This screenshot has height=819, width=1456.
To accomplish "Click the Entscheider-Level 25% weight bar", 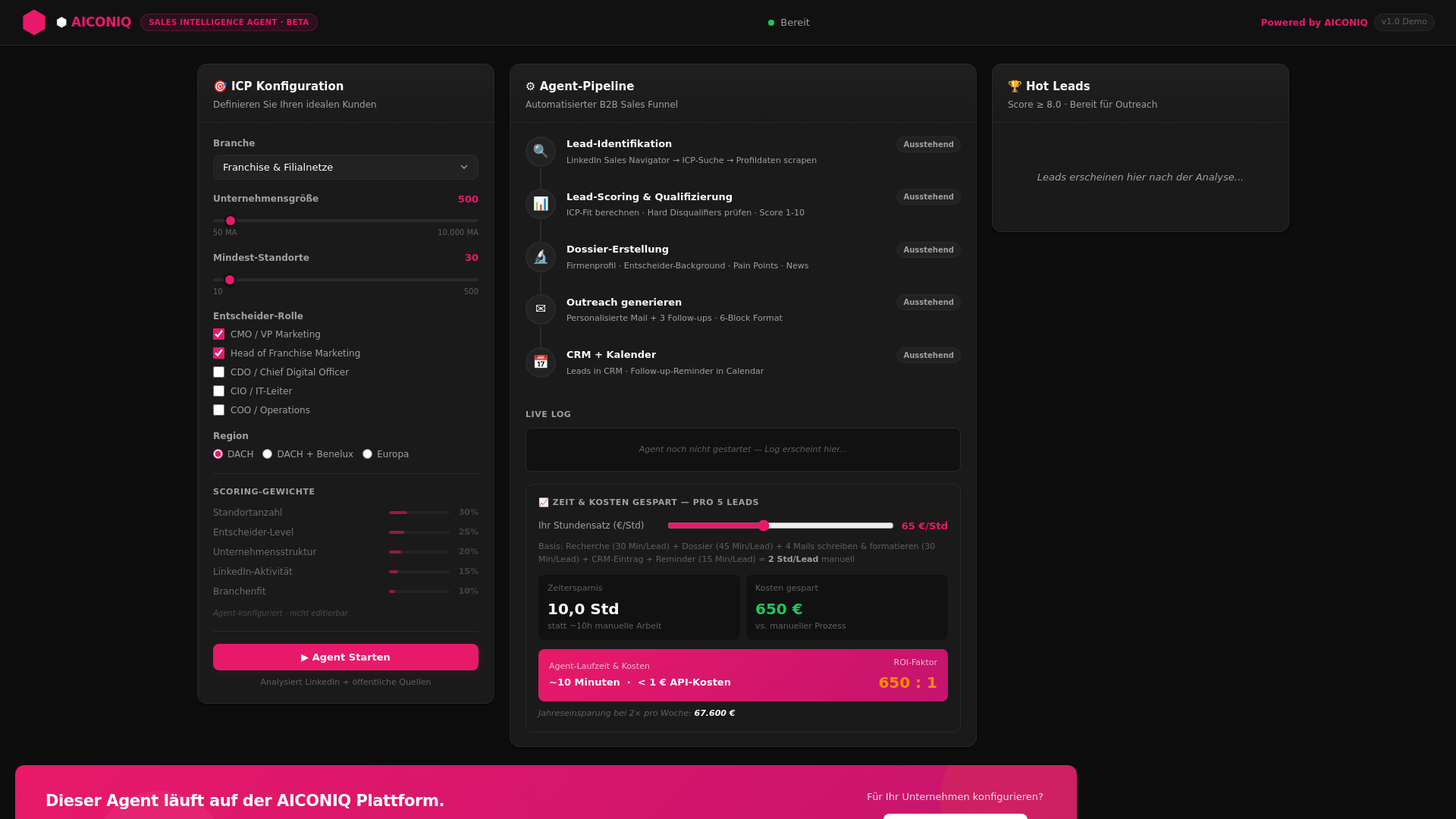I will 419,532.
